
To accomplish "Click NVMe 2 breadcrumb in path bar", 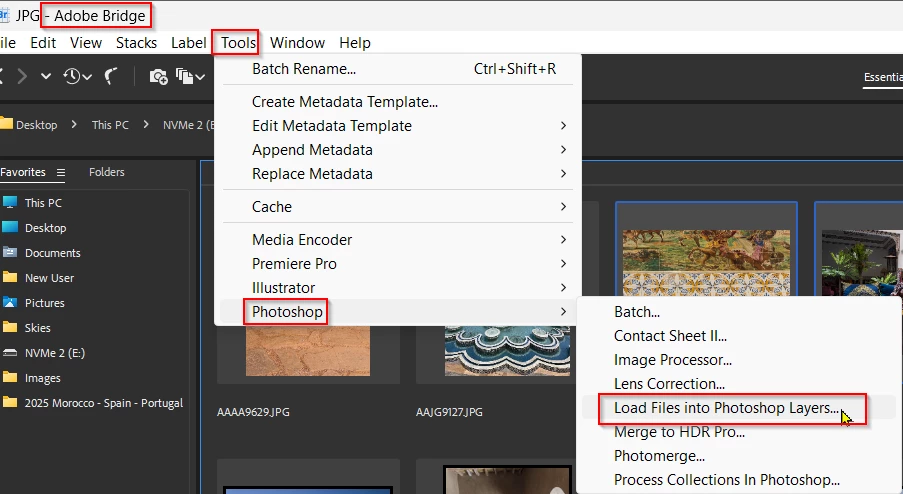I will coord(188,125).
